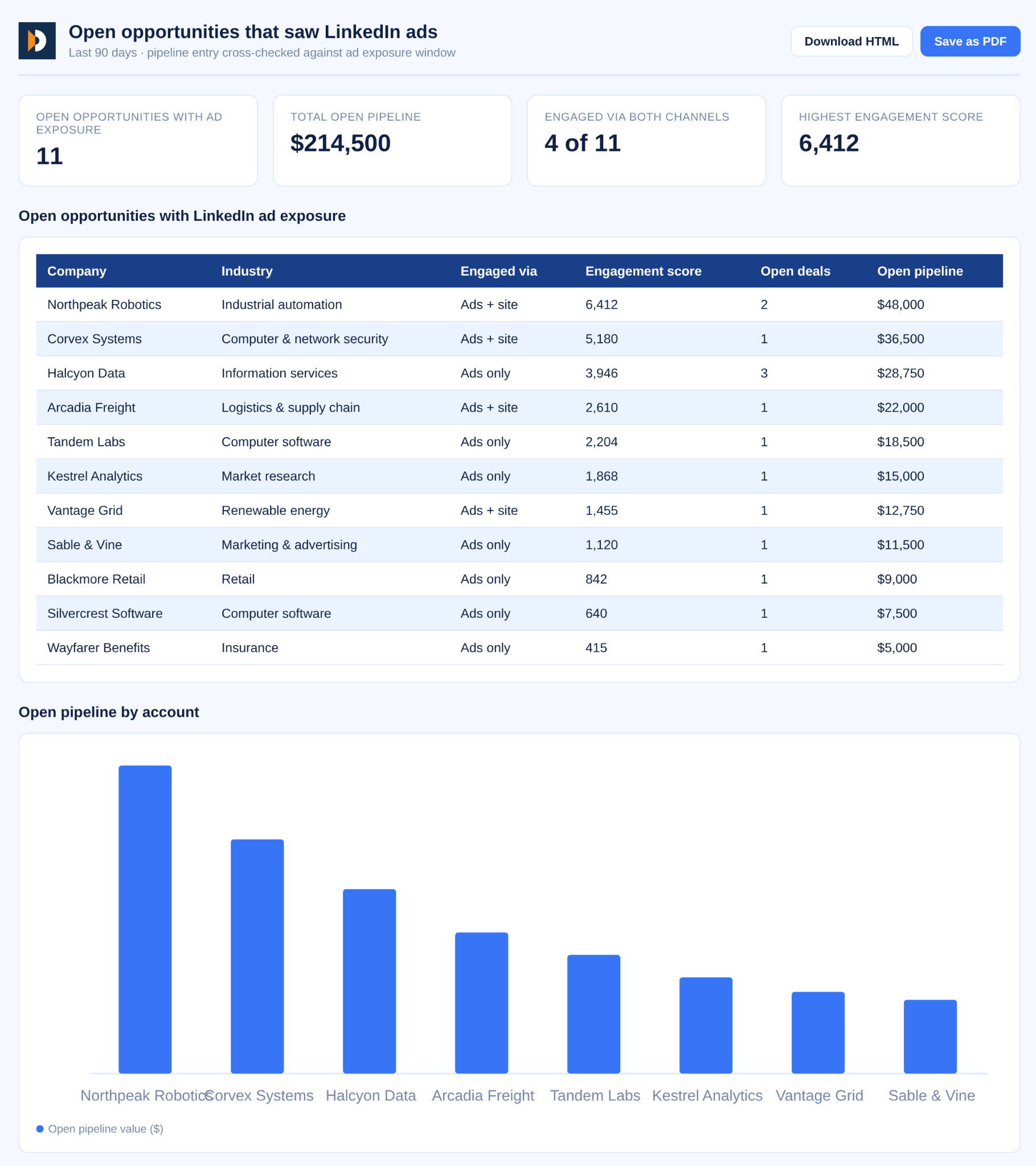Screen dimensions: 1036x1166
Task: Click the Total Open Pipeline $214,500 card
Action: pos(392,140)
